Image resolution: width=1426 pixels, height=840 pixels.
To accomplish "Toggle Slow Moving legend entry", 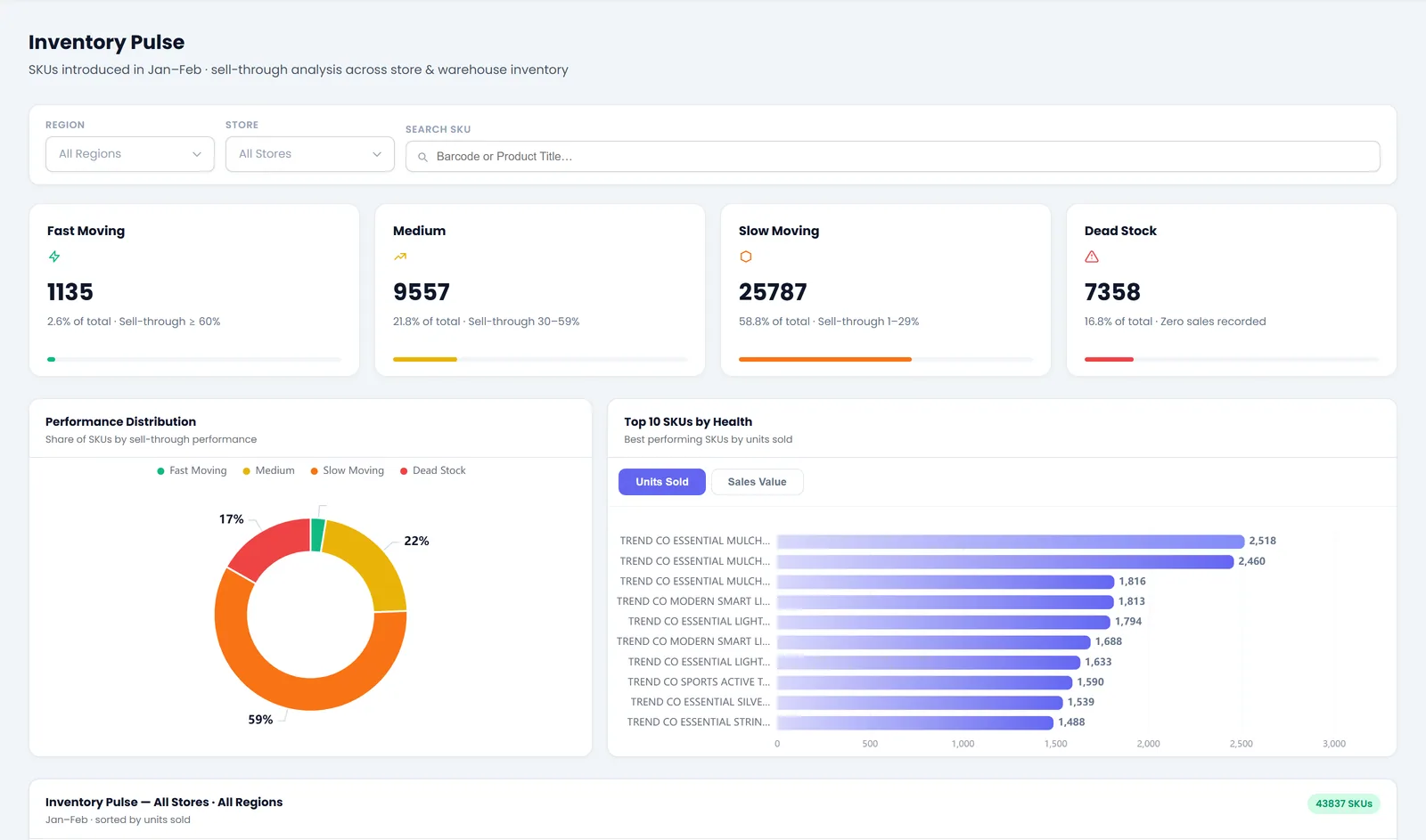I will [347, 470].
